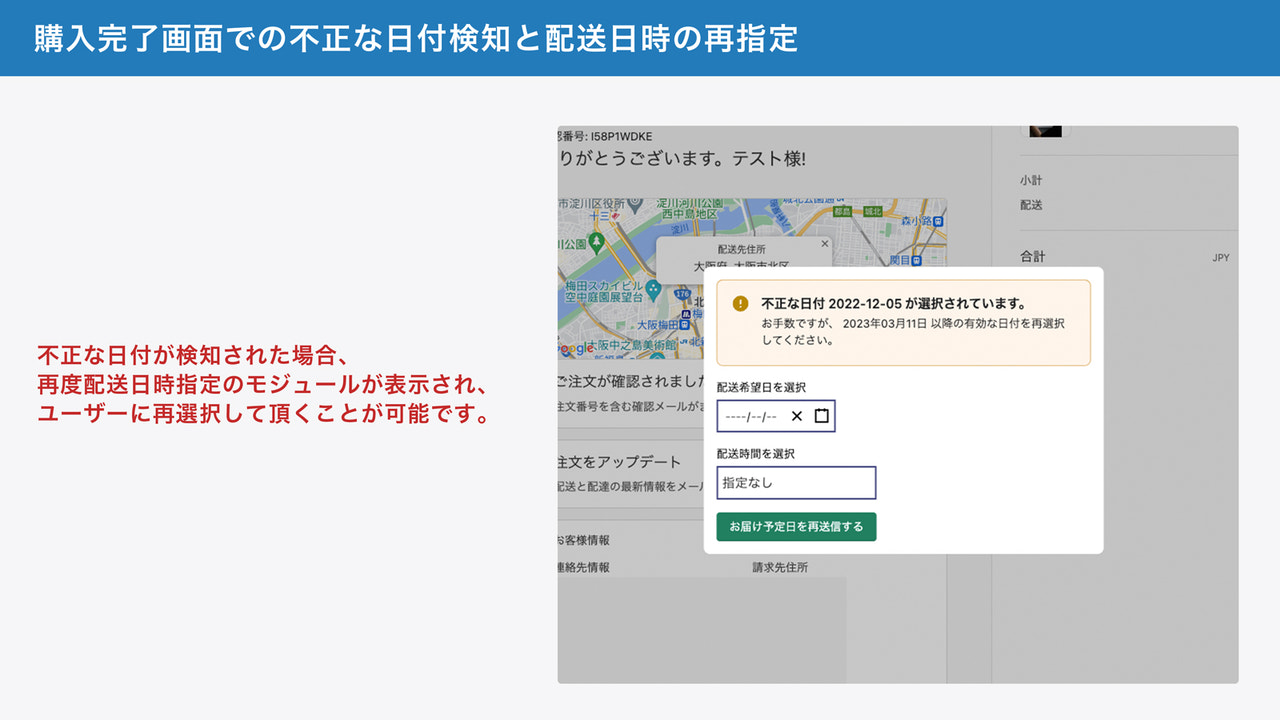The image size is (1280, 720).
Task: Select the 関目 station marker on the map
Action: coord(915,261)
